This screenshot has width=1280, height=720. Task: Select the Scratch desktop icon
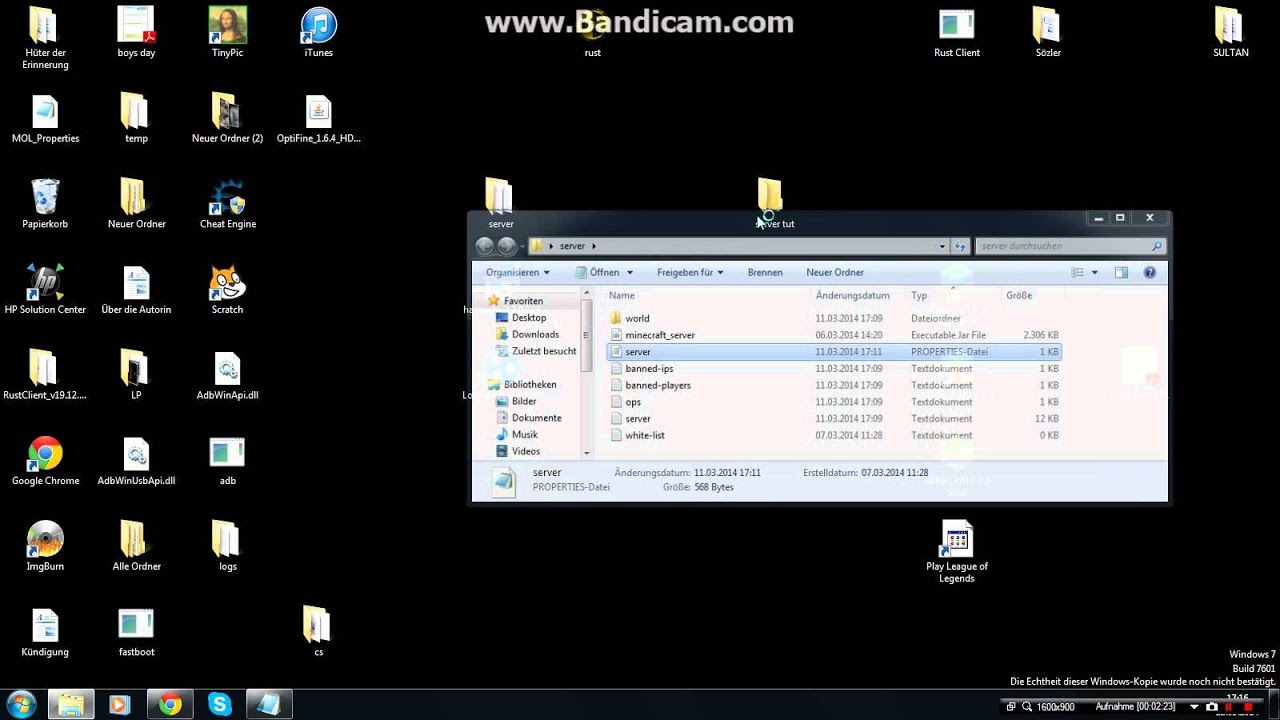pyautogui.click(x=227, y=290)
